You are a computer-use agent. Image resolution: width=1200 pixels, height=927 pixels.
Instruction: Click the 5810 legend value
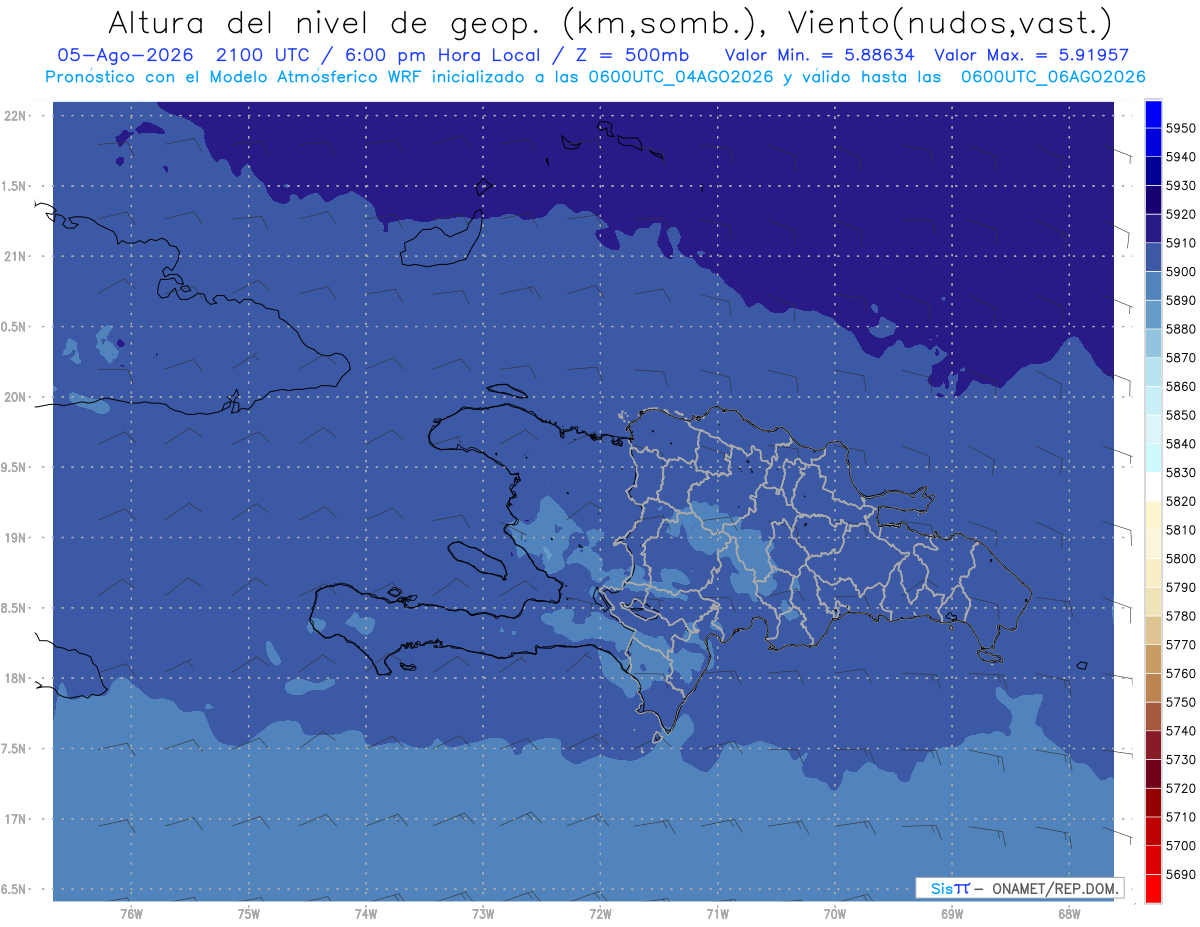coord(1181,530)
